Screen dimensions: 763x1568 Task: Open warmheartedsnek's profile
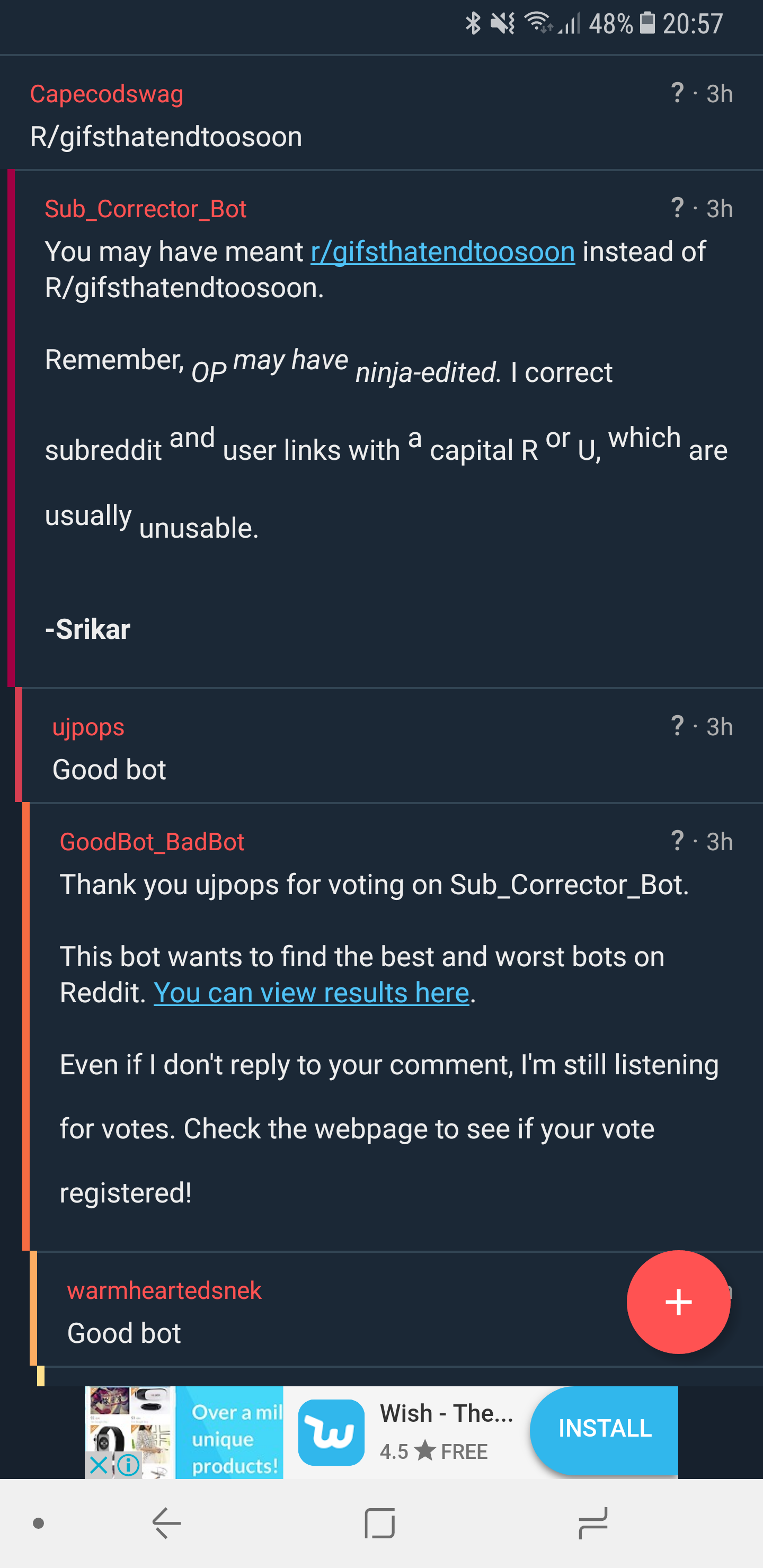pos(163,1290)
